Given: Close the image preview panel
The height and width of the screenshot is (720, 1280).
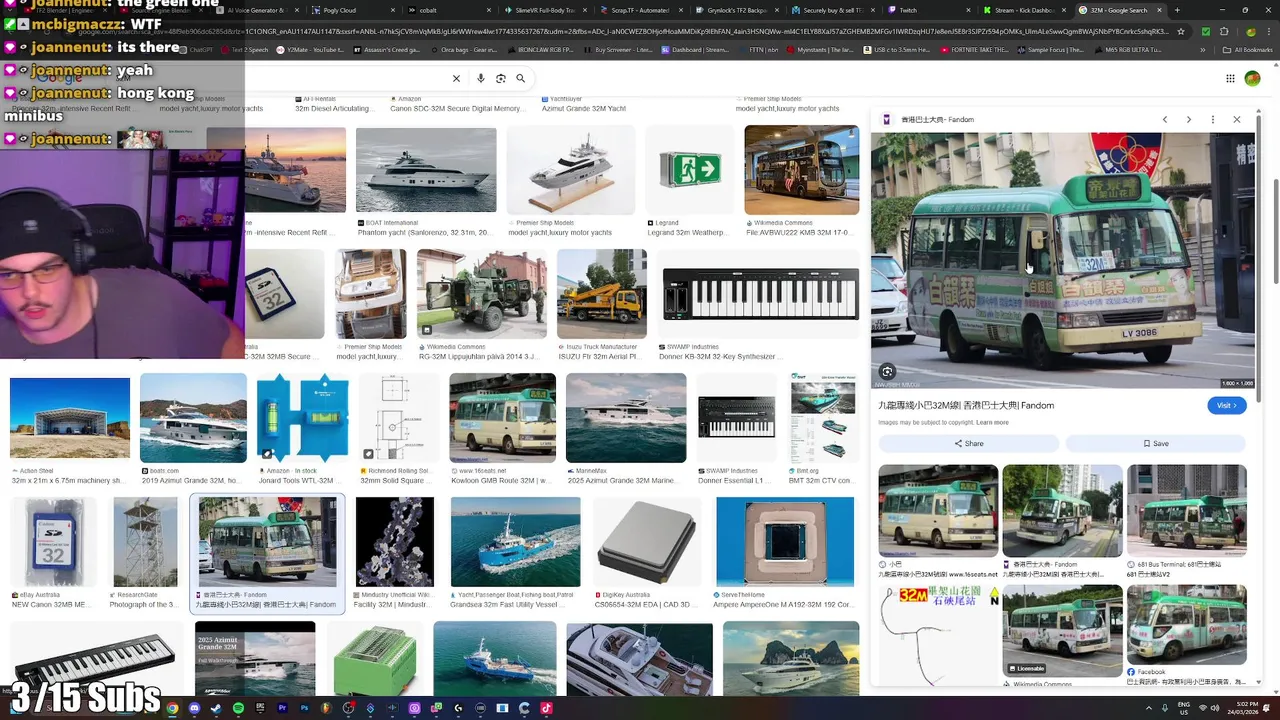Looking at the screenshot, I should (x=1237, y=120).
